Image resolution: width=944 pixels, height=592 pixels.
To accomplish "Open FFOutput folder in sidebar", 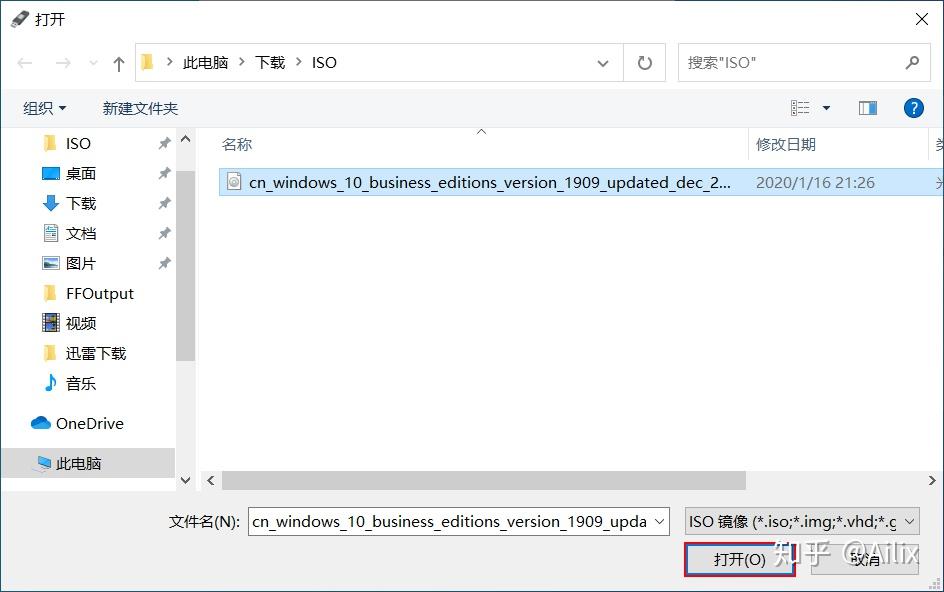I will tap(99, 293).
